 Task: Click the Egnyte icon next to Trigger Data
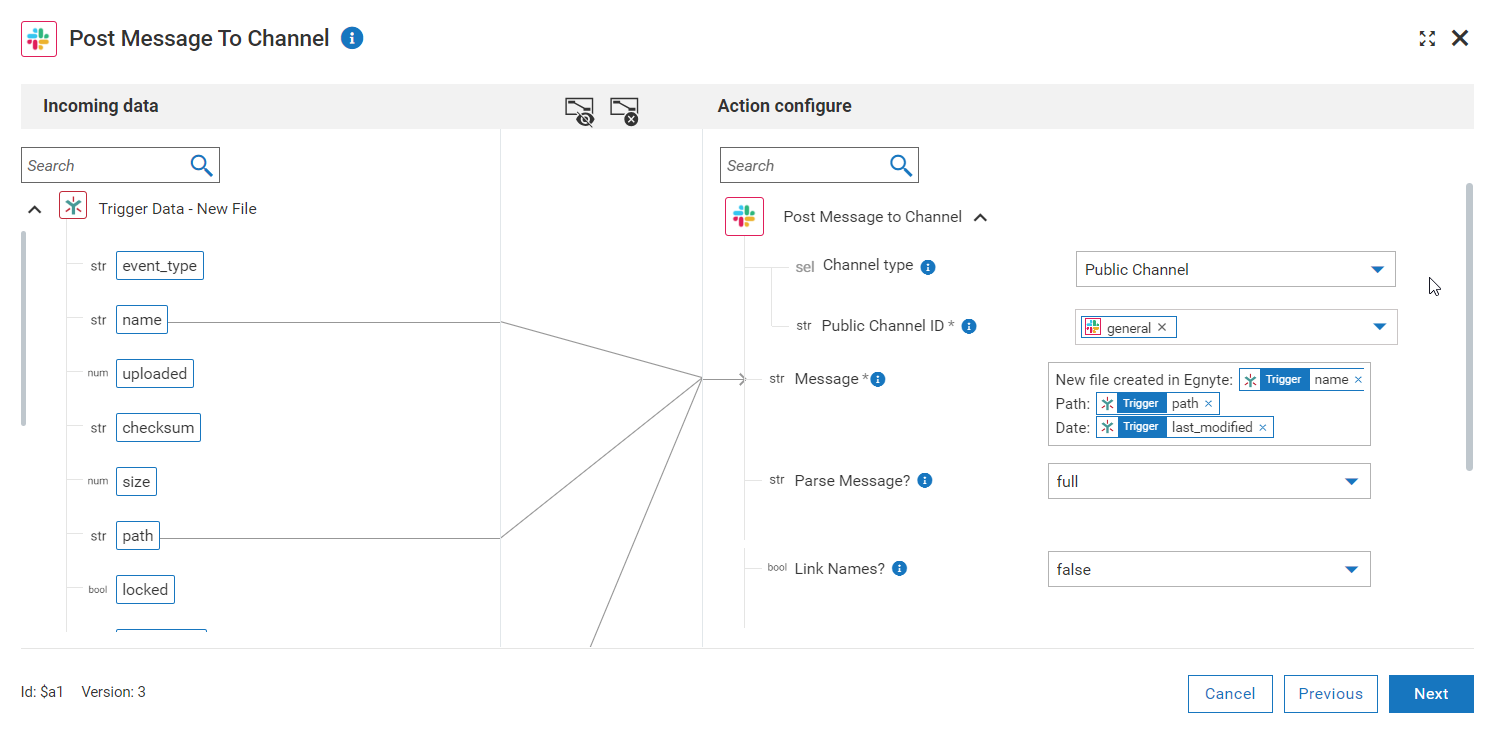click(72, 205)
